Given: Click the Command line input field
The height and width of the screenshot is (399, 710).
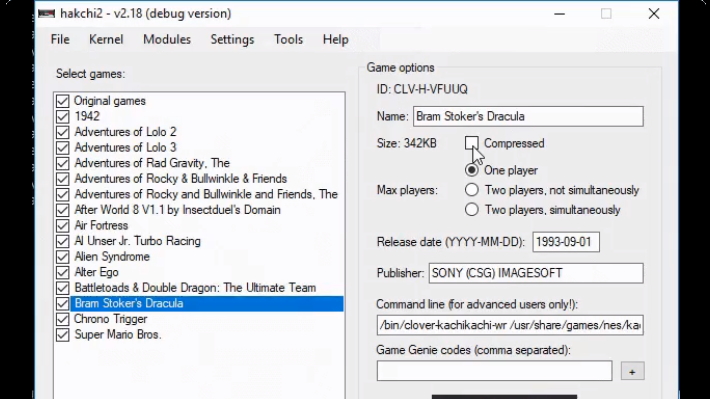Looking at the screenshot, I should [x=510, y=325].
